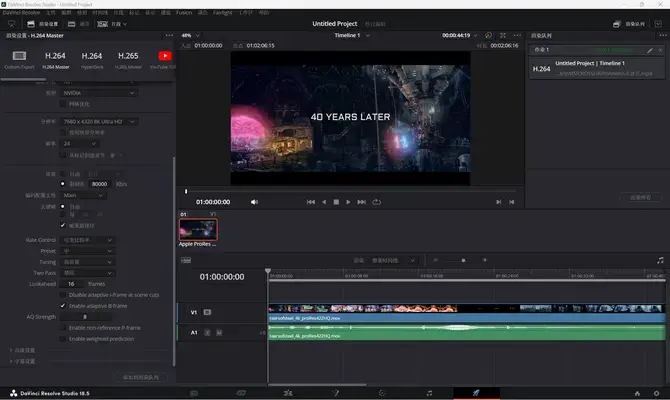Toggle Enable weighted prediction checkbox
Image resolution: width=670 pixels, height=400 pixels.
(x=63, y=339)
